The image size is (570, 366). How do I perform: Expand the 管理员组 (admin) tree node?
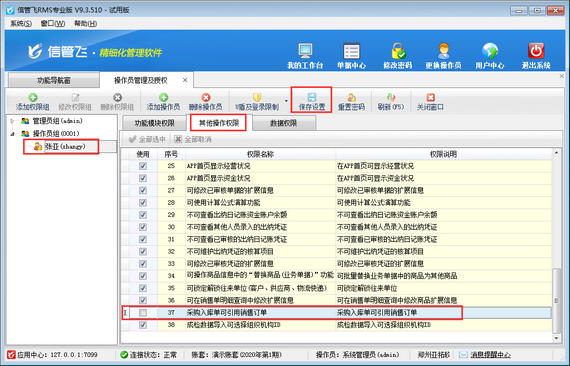(x=12, y=121)
